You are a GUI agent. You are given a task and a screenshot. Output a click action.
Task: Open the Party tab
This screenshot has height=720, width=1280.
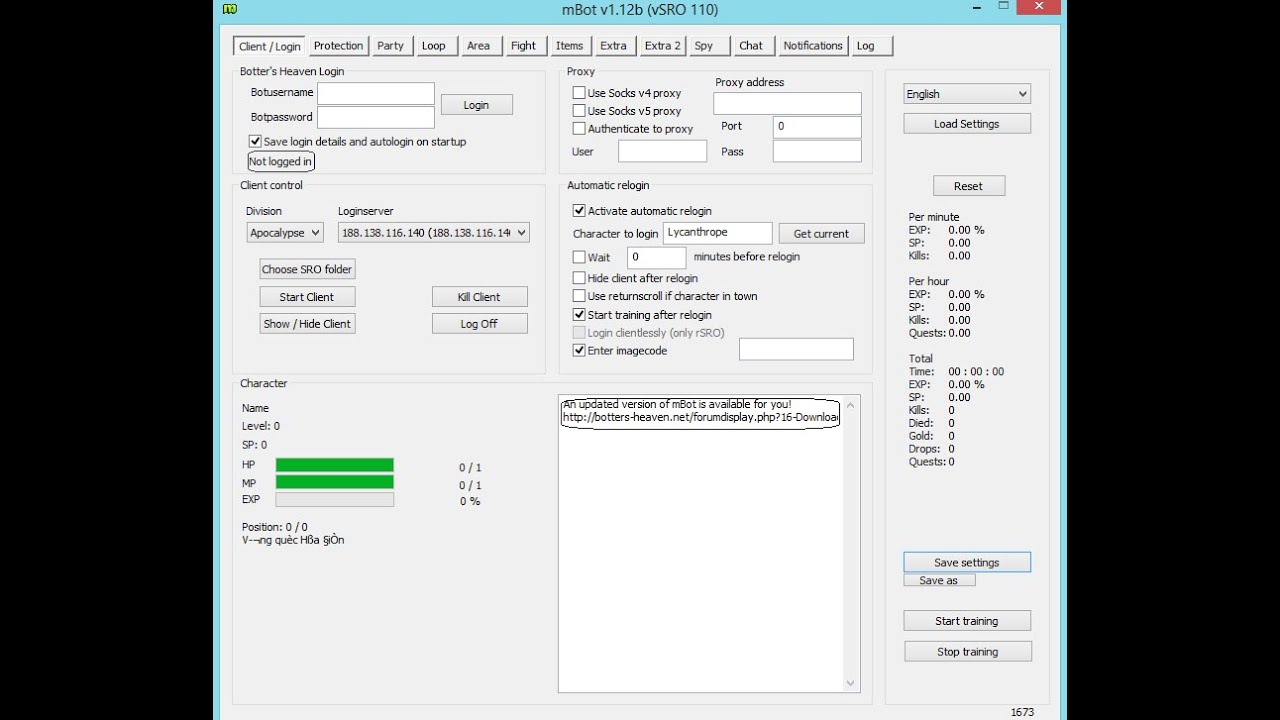pos(390,46)
